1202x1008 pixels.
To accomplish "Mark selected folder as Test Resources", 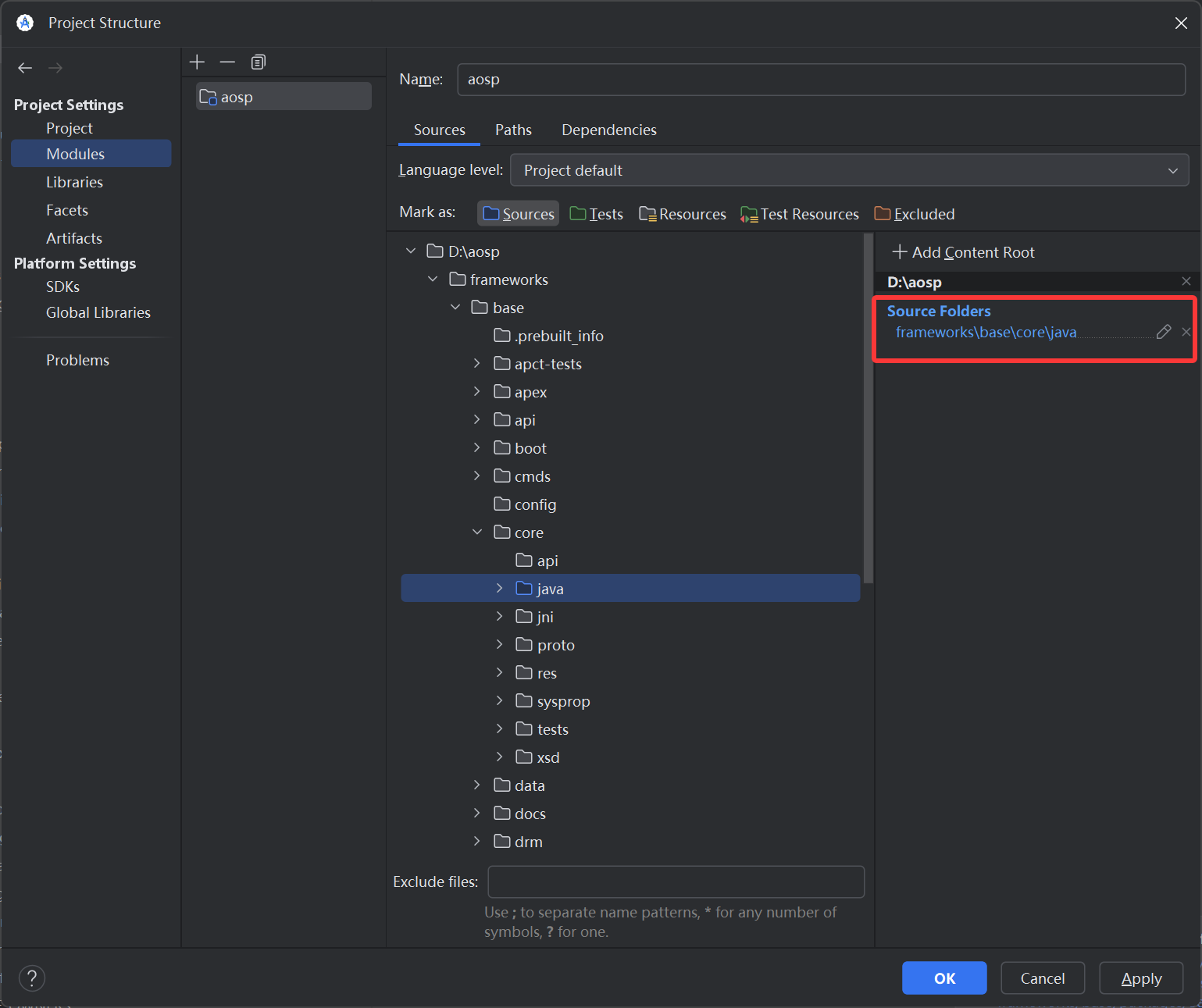I will click(x=800, y=213).
